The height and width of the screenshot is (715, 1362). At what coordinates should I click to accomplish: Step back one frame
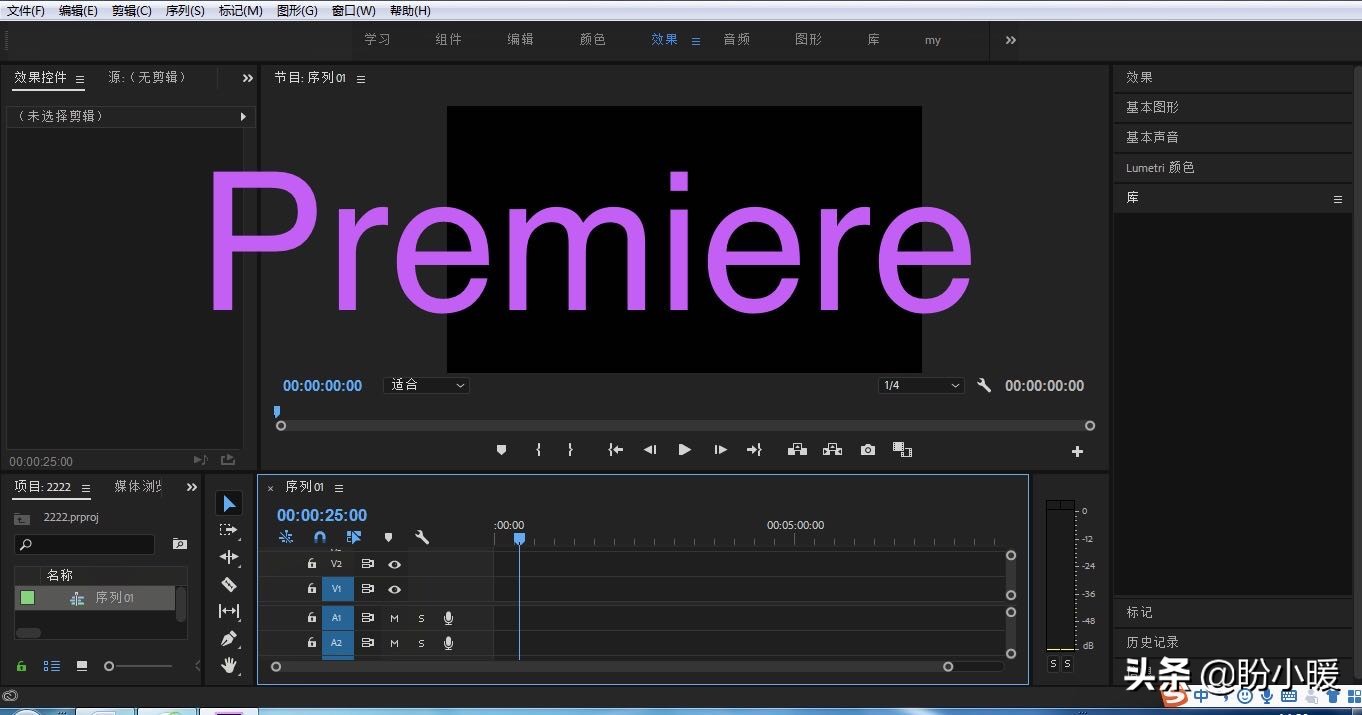650,450
